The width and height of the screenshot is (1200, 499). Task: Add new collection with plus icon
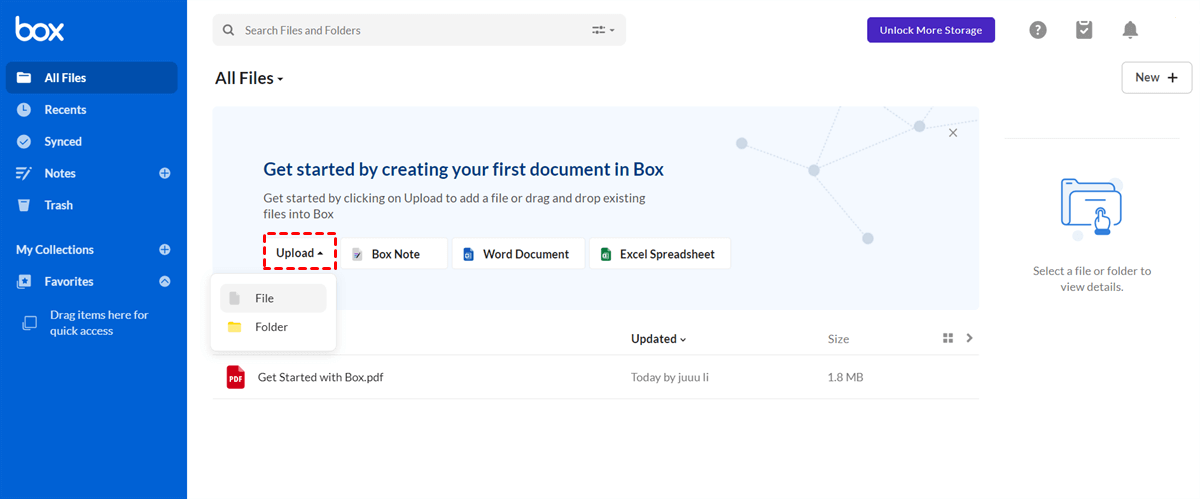pos(165,250)
